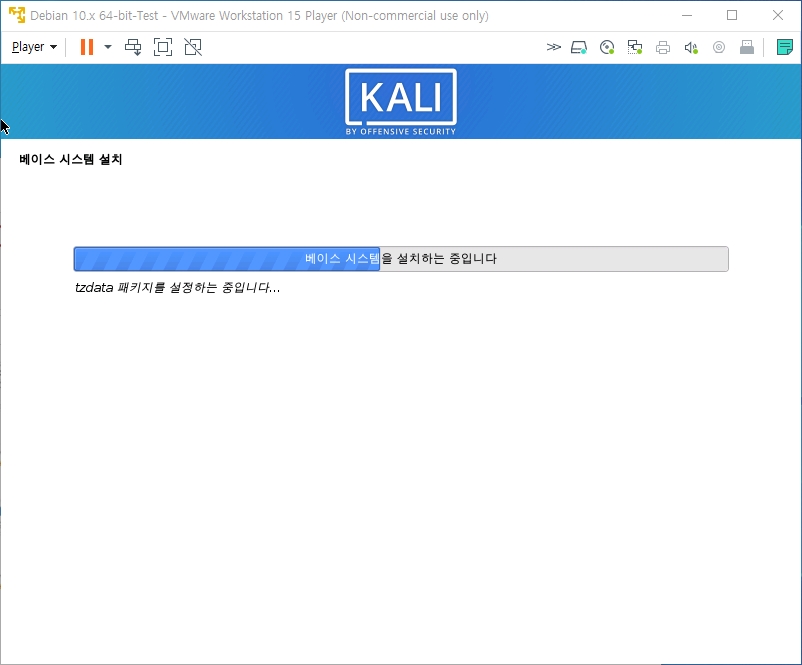The image size is (802, 665).
Task: Minimize the VMware Player window
Action: [687, 15]
